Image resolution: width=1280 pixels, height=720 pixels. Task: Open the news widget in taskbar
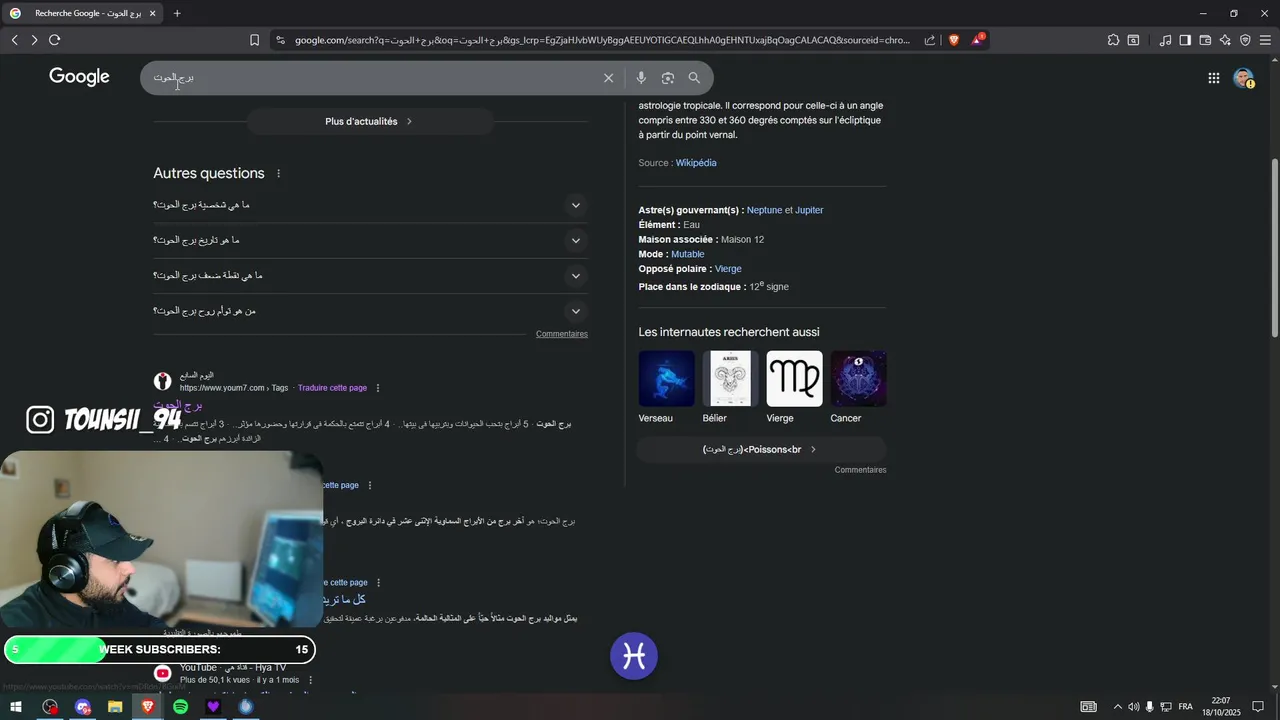[1088, 707]
